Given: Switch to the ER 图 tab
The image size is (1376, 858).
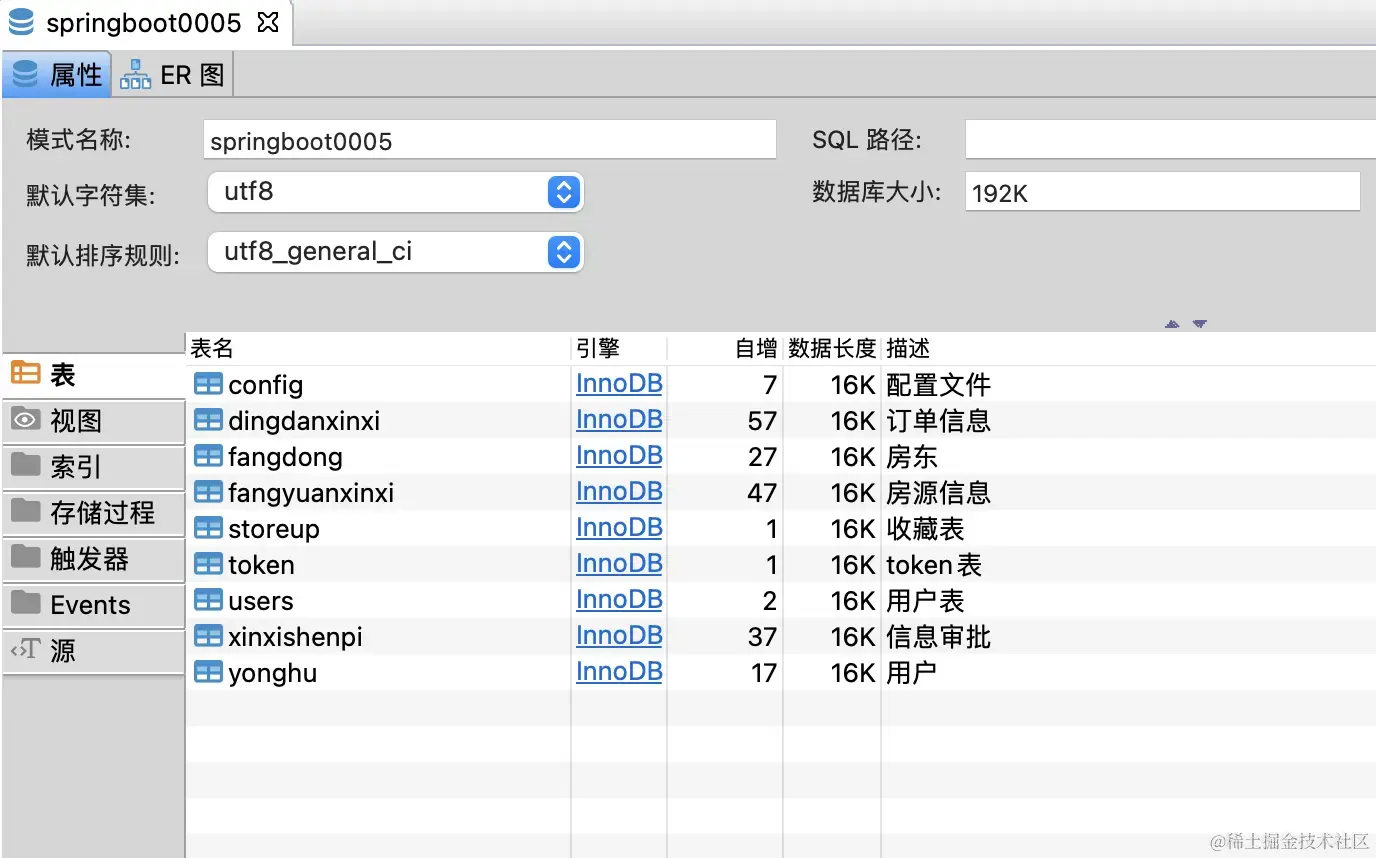Looking at the screenshot, I should click(172, 74).
